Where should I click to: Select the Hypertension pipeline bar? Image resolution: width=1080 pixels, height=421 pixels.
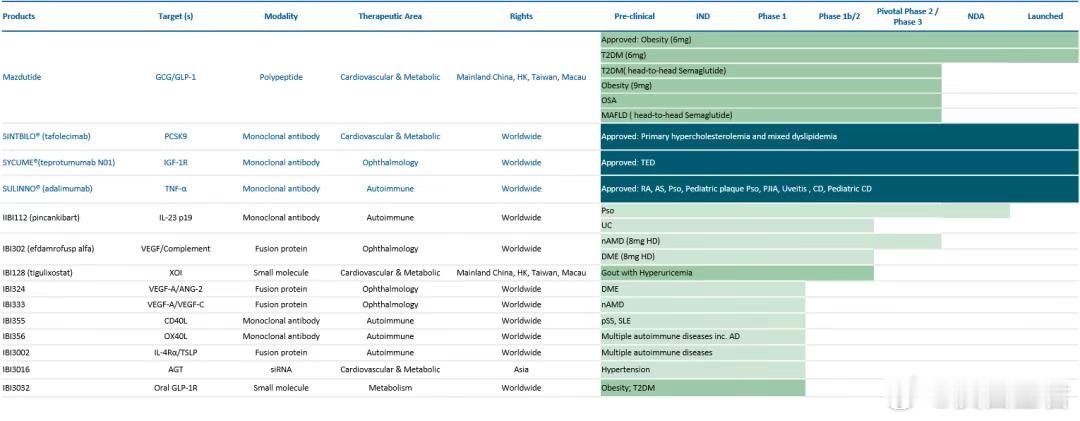click(x=702, y=369)
